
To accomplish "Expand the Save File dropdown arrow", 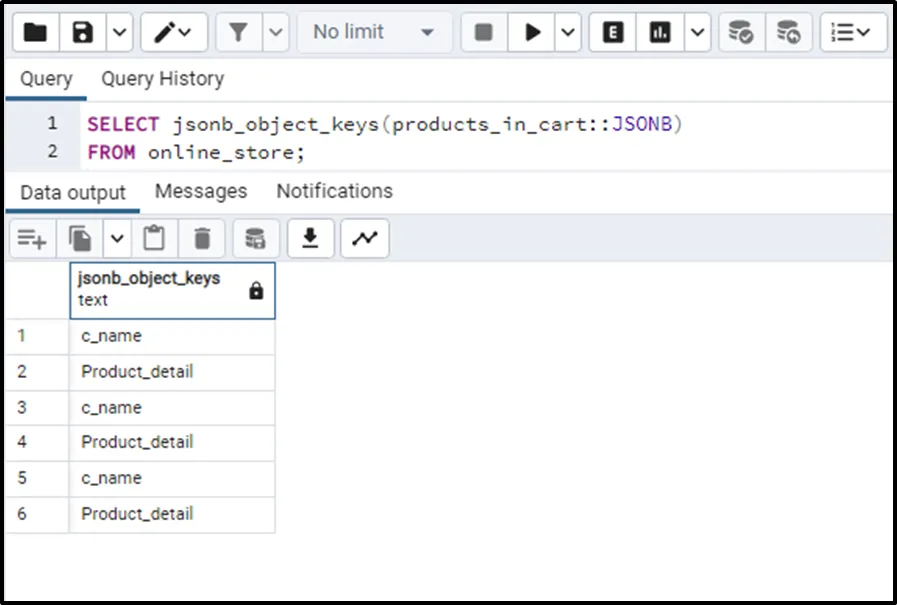I will coord(119,33).
